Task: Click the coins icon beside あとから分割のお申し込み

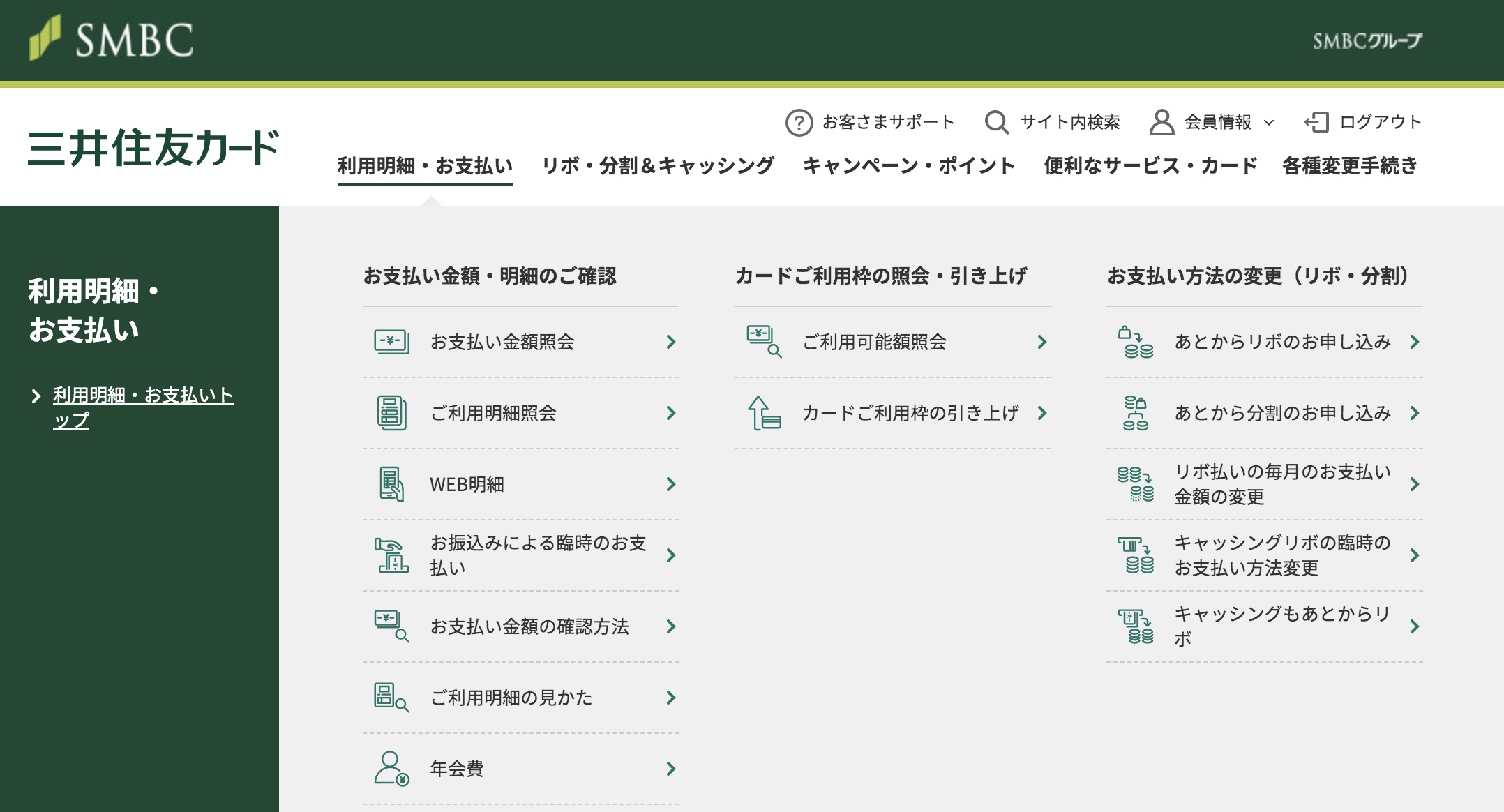Action: 1136,413
